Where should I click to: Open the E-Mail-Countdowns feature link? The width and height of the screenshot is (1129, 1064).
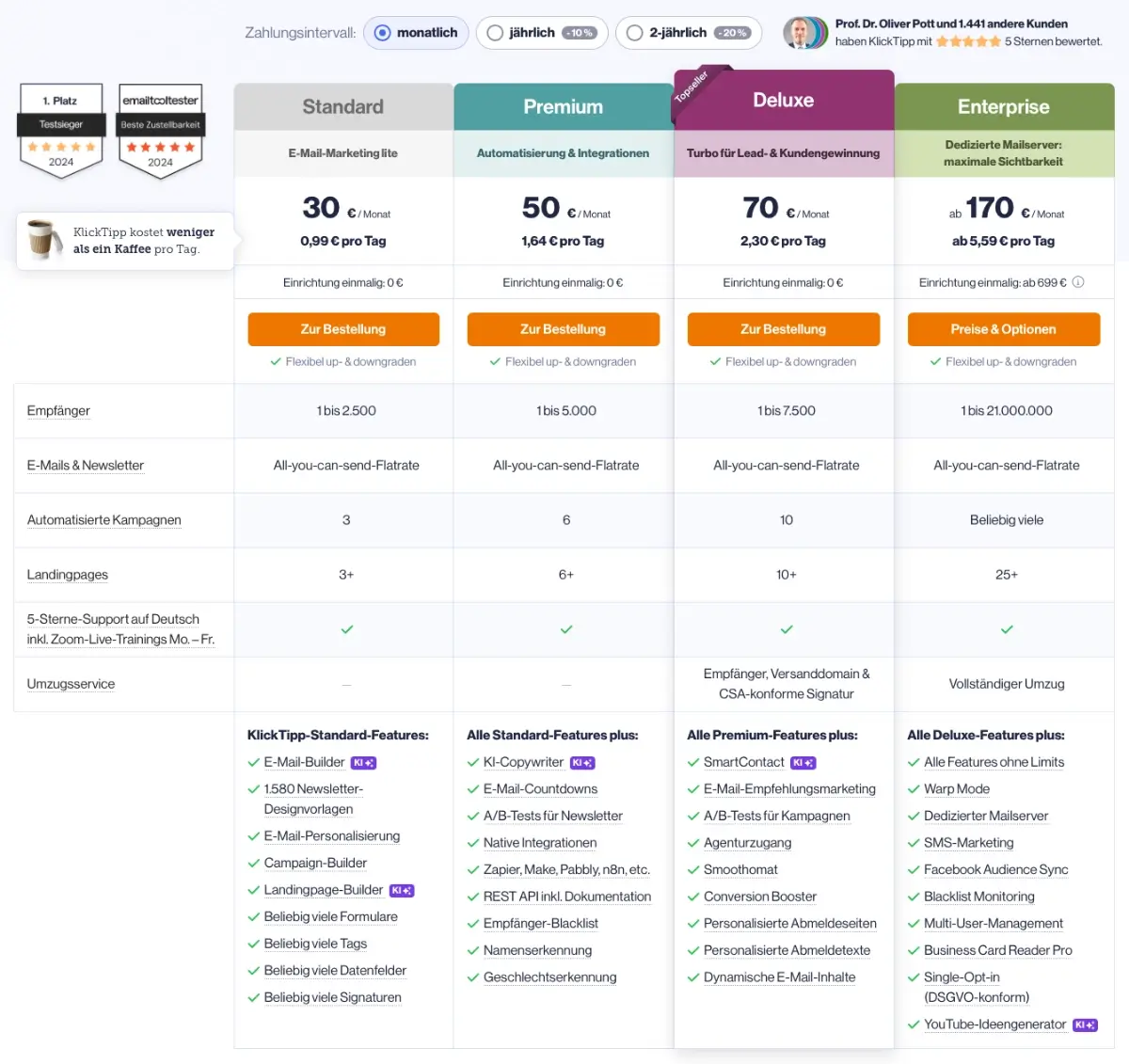541,789
